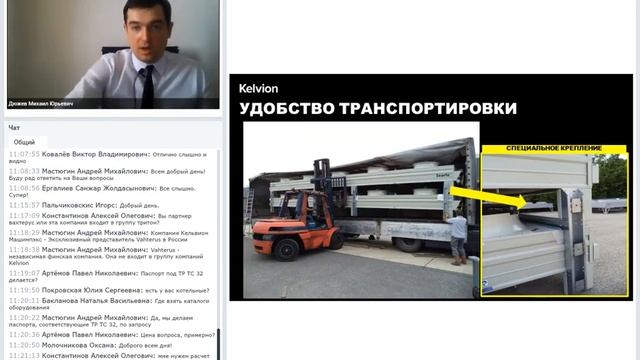Click Мастюгин's 11:08:33 "Всем добрый день" message
The image size is (640, 360).
tap(107, 175)
